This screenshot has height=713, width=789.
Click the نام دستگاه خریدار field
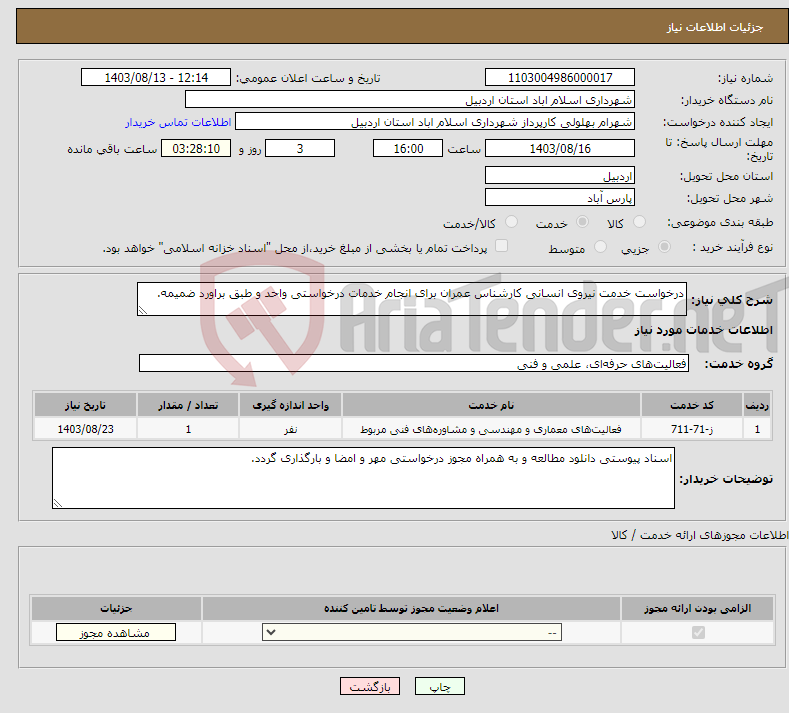410,100
